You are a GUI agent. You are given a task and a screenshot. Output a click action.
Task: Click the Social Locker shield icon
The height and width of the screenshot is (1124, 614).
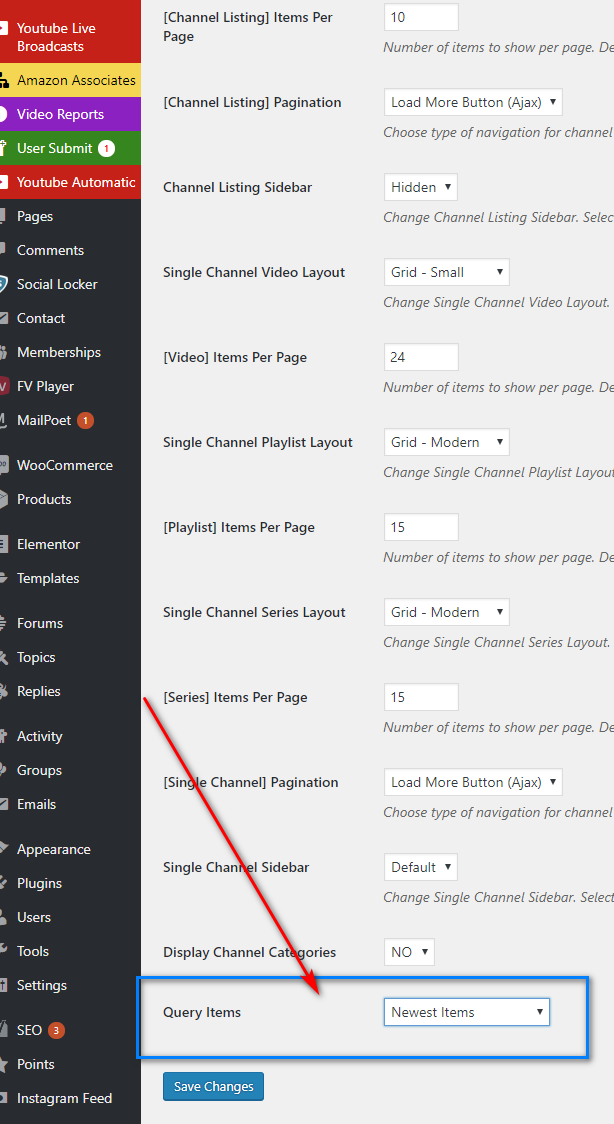tap(4, 284)
